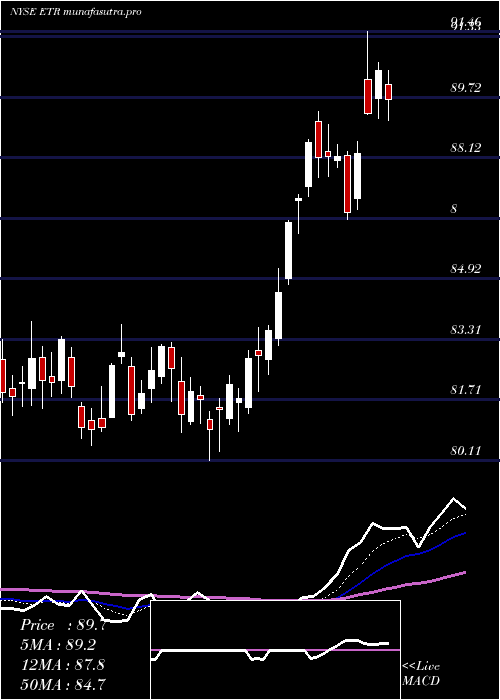The image size is (500, 700).
Task: Click the 89.72 price axis label
Action: click(466, 88)
